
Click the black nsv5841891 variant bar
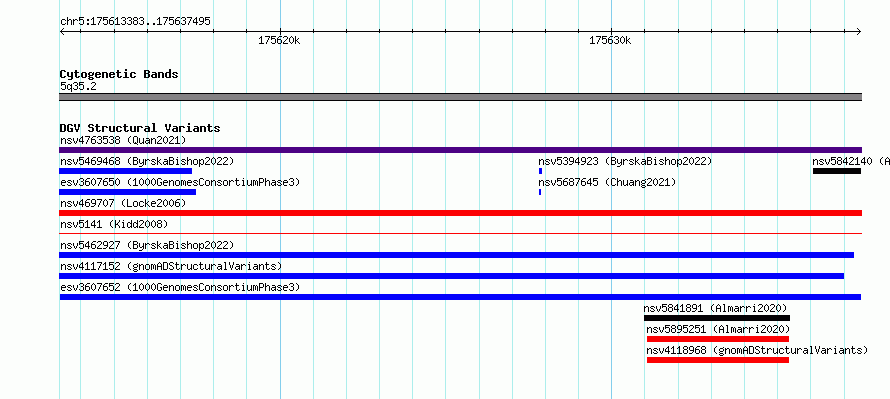[717, 318]
